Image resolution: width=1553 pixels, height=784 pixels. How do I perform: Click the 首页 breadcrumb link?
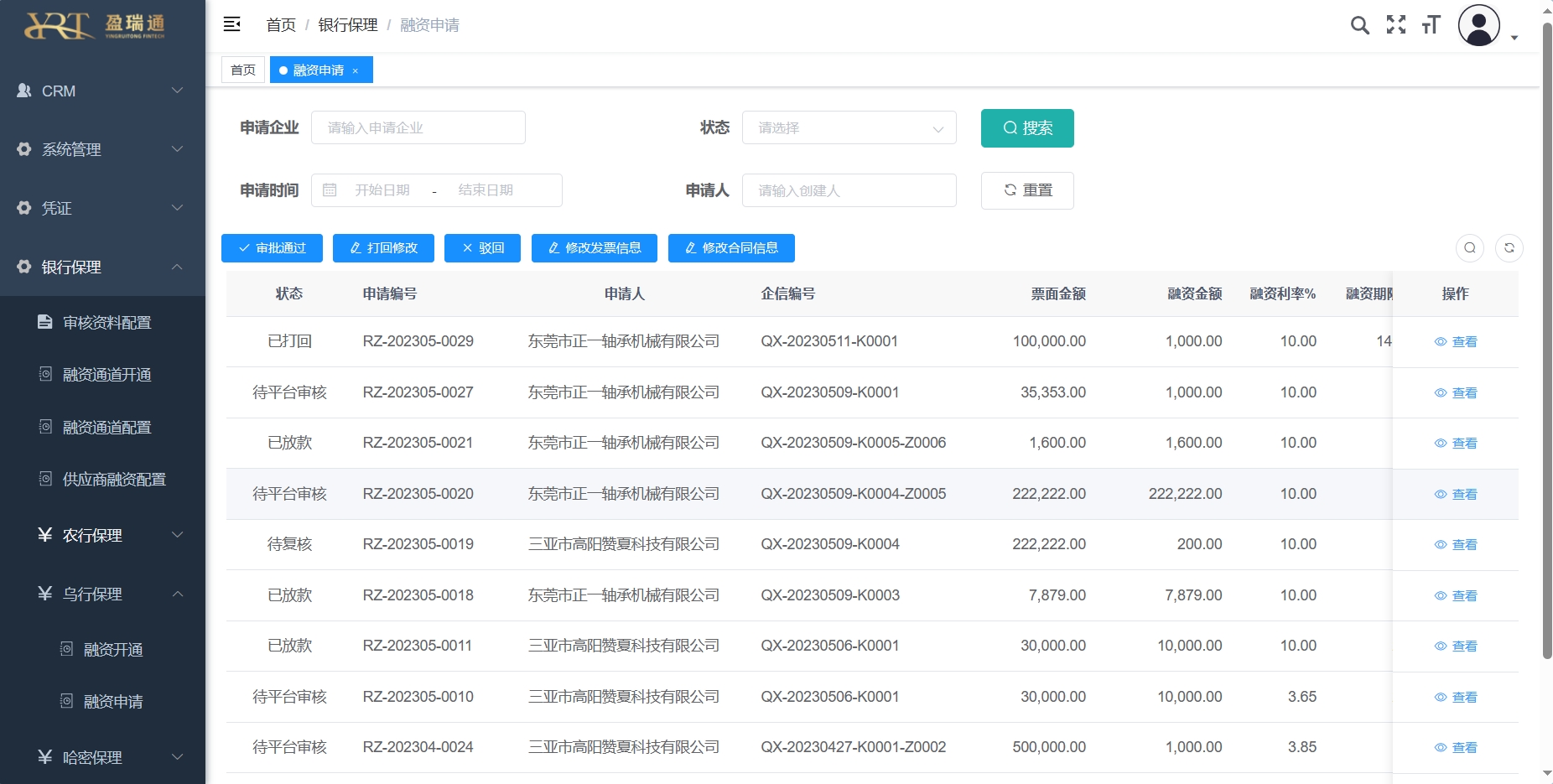[x=281, y=25]
